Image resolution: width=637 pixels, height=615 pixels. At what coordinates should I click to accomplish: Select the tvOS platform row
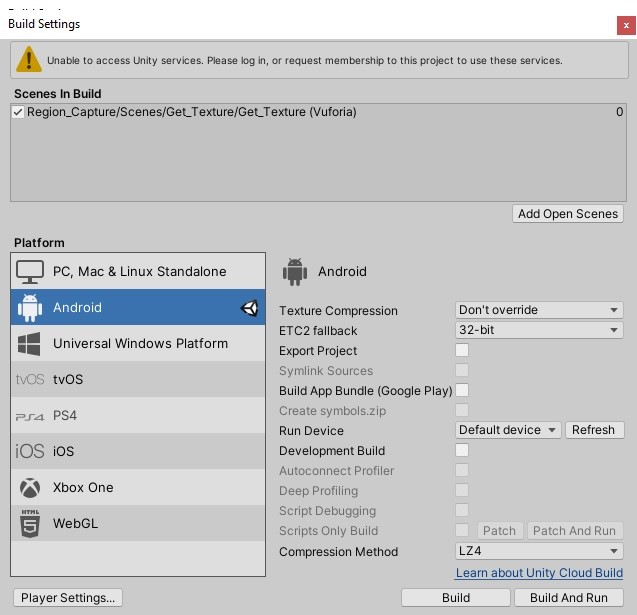click(x=138, y=379)
